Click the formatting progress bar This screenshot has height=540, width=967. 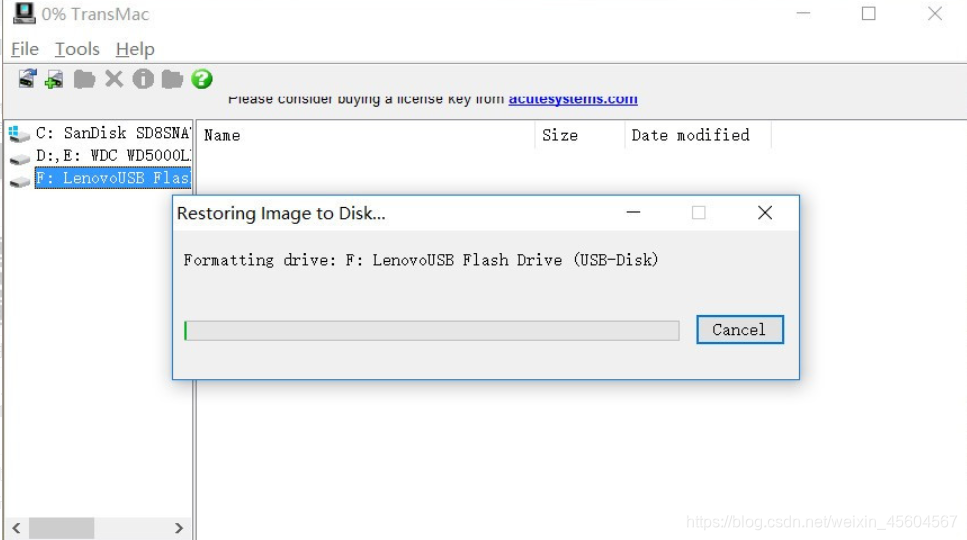(432, 330)
